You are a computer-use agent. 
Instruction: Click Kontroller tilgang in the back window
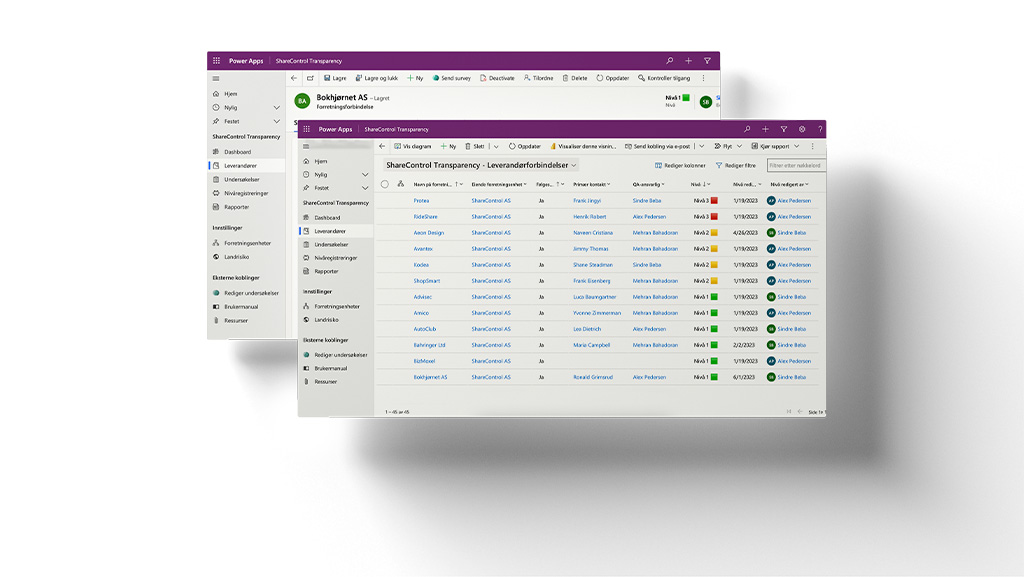tap(664, 78)
